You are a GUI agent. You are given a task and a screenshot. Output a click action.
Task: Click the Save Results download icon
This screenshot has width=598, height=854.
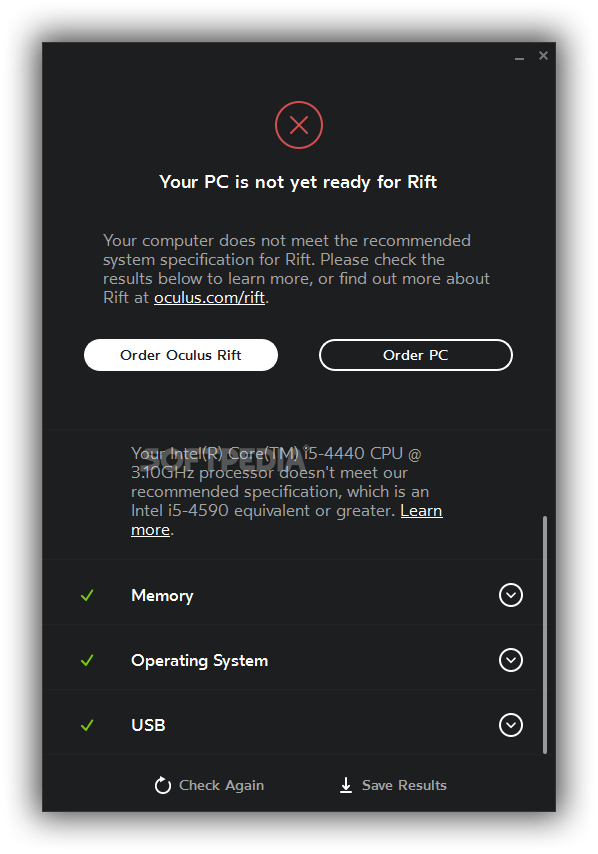click(x=345, y=785)
